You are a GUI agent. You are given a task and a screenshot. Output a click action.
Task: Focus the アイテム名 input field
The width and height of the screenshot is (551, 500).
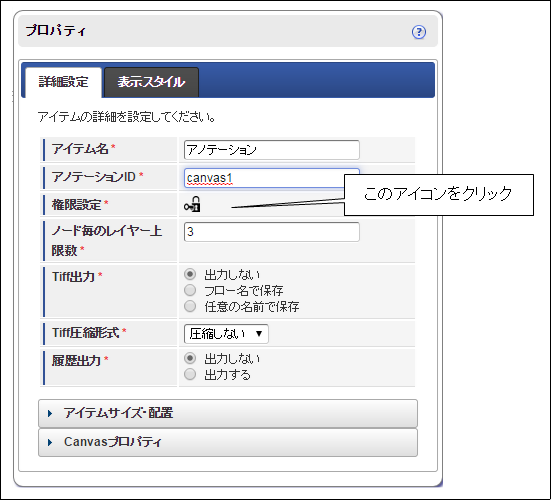[x=272, y=150]
